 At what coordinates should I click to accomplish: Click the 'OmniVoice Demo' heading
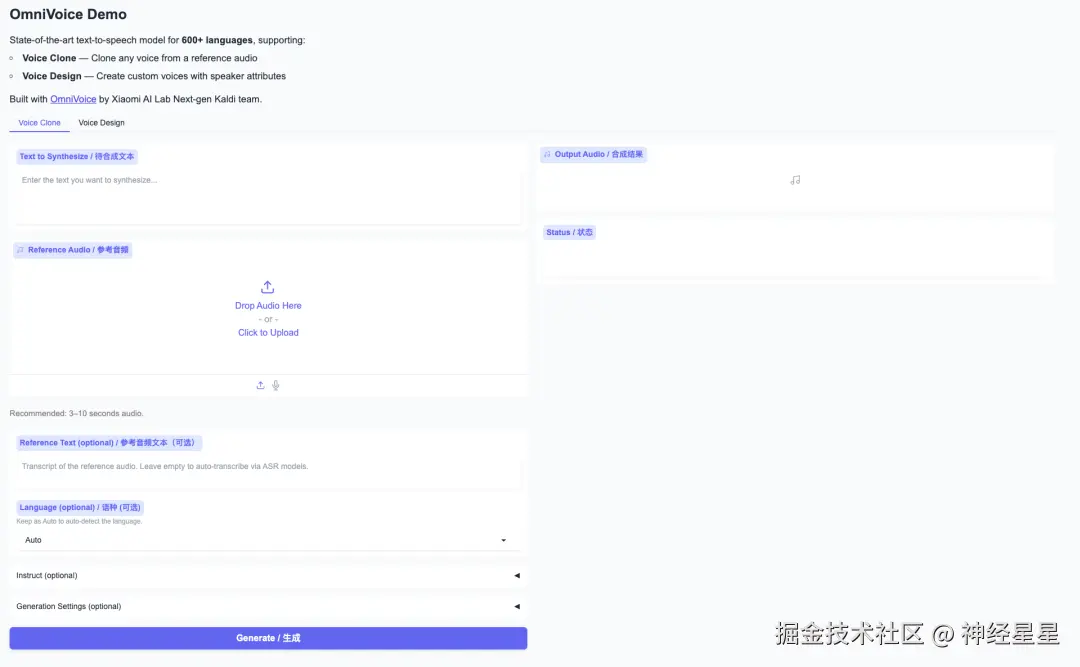(68, 14)
